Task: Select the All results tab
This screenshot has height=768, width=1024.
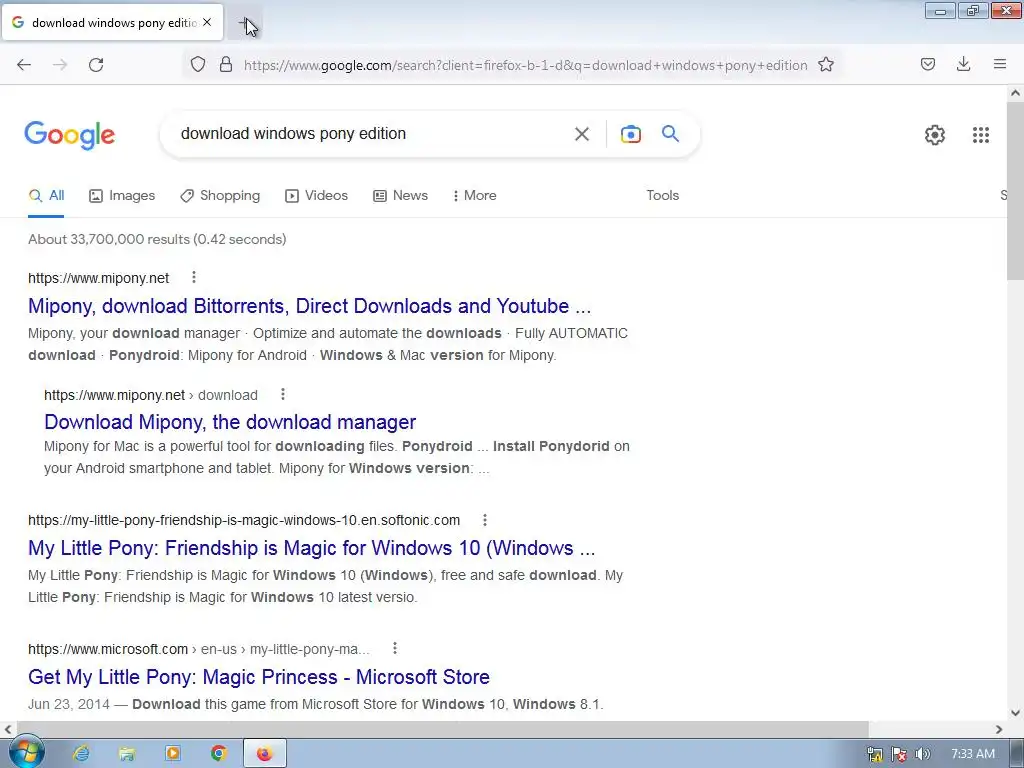Action: [46, 195]
